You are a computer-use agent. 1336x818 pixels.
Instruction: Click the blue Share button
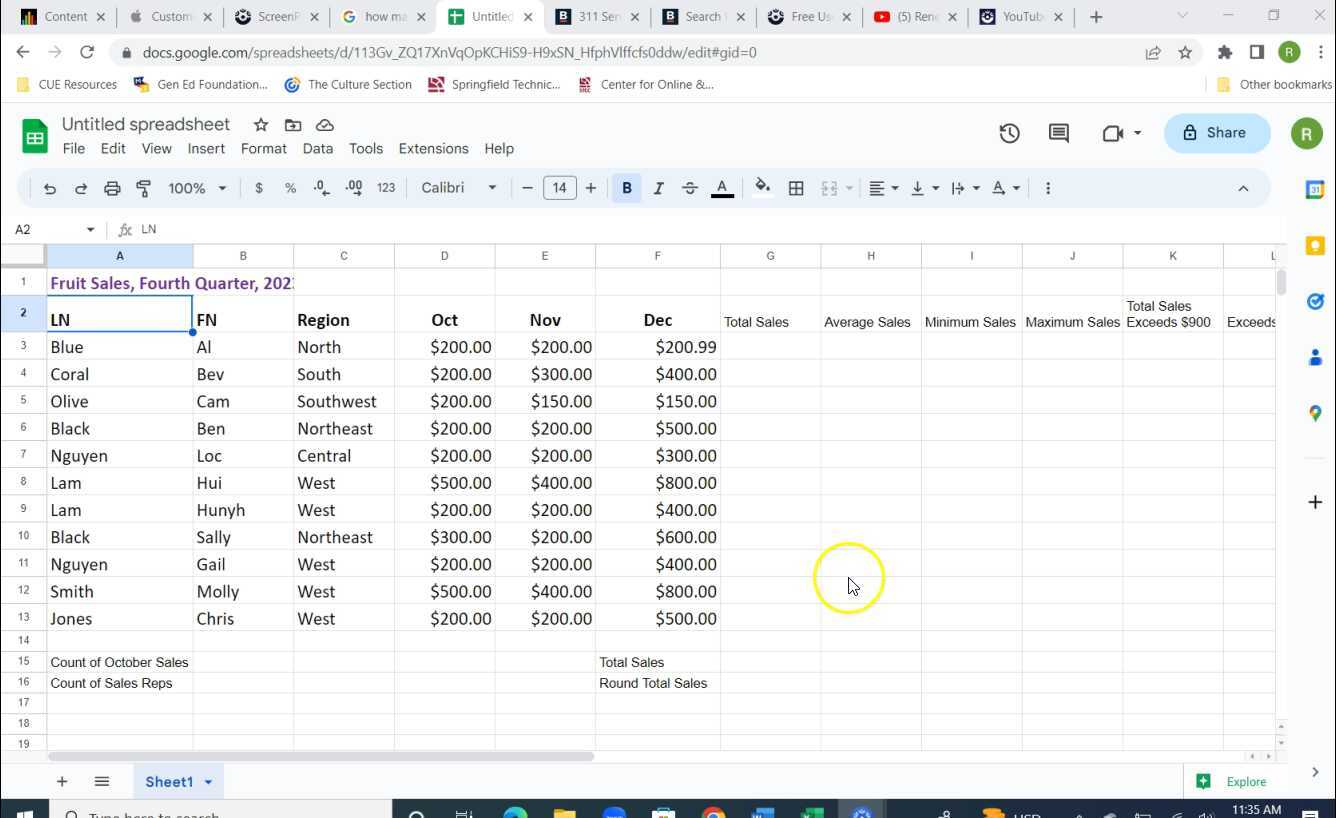click(x=1216, y=133)
